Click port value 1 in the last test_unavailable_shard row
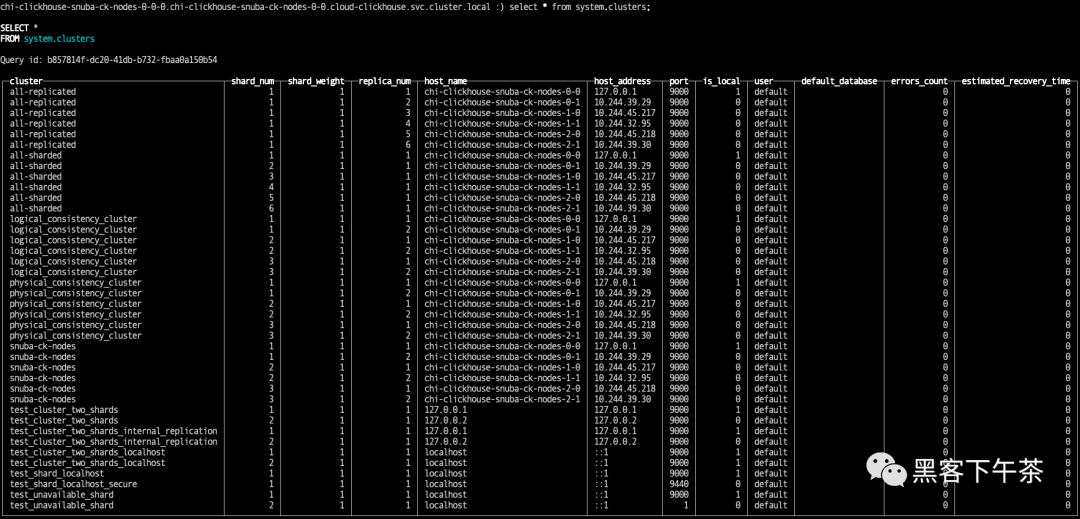 [x=685, y=505]
